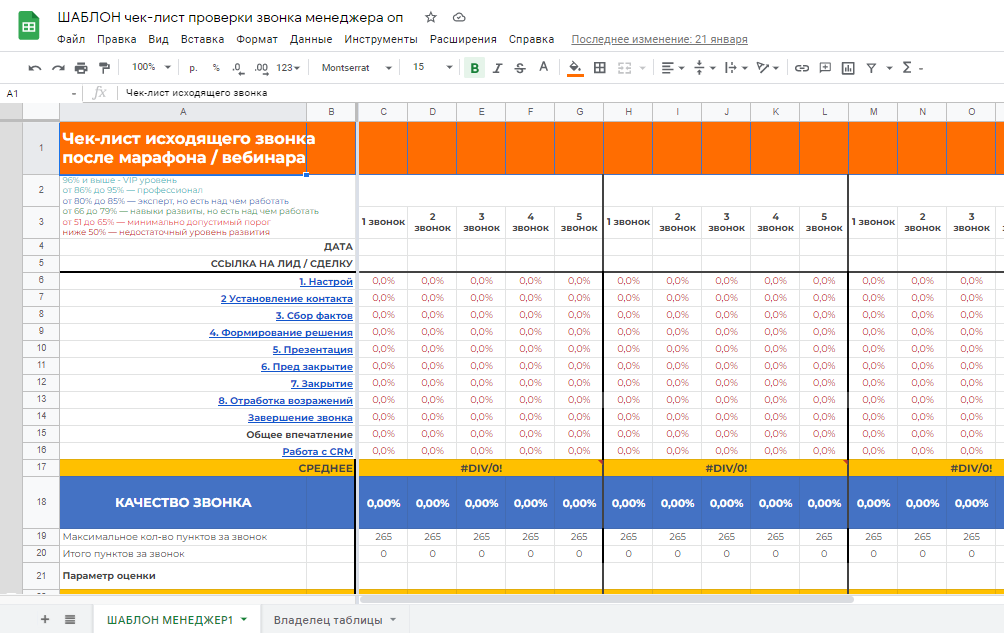
Task: Toggle bold formatting
Action: [474, 68]
